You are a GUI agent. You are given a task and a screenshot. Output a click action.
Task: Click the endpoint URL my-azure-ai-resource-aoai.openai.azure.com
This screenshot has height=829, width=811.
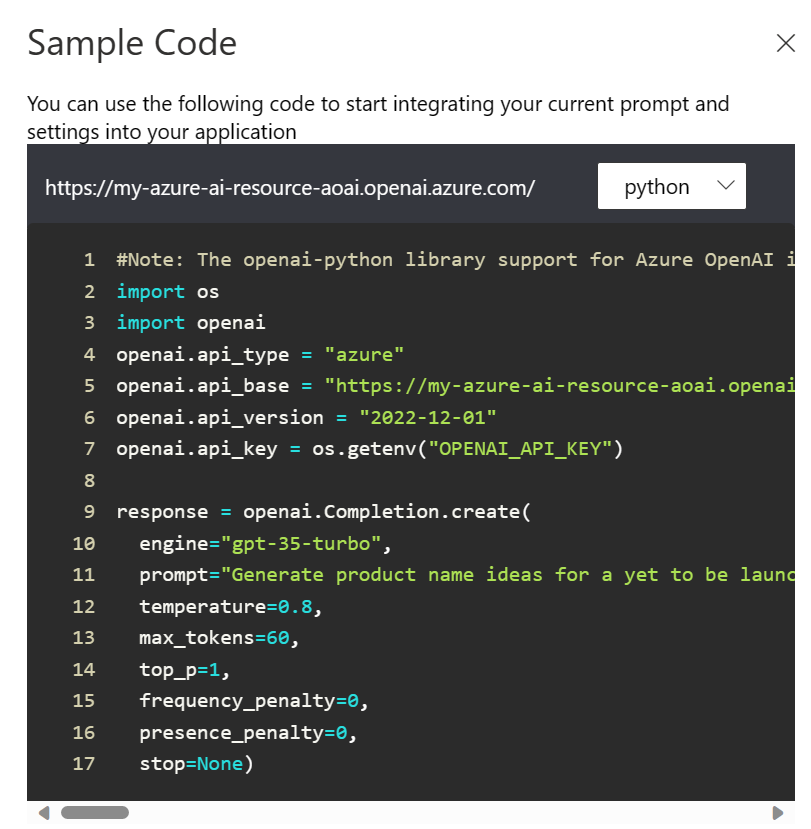coord(290,188)
